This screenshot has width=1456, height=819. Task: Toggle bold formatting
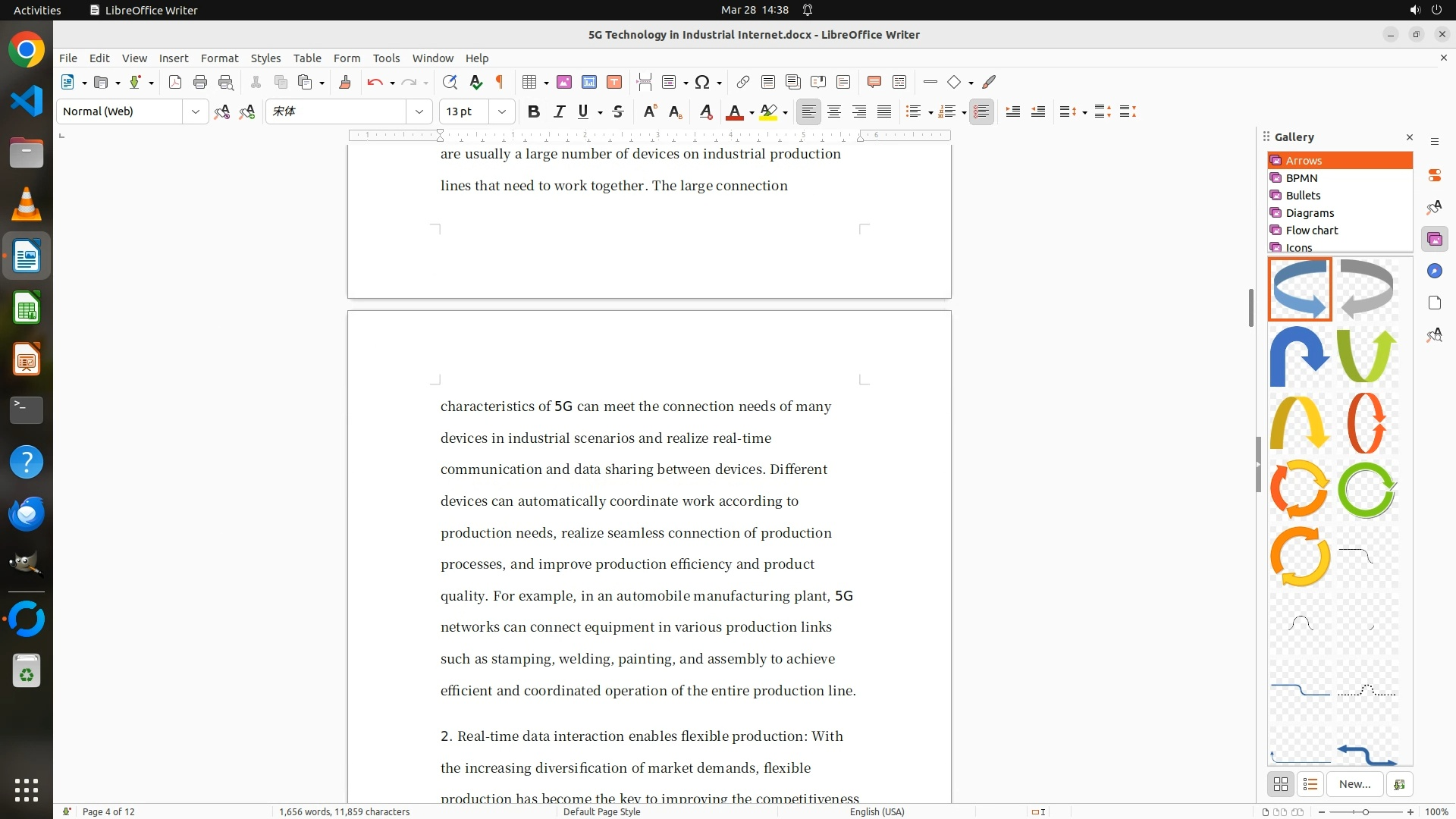pyautogui.click(x=534, y=112)
